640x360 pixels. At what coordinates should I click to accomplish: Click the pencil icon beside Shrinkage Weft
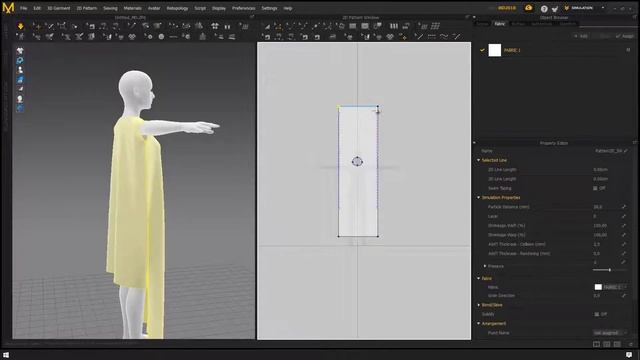624,225
